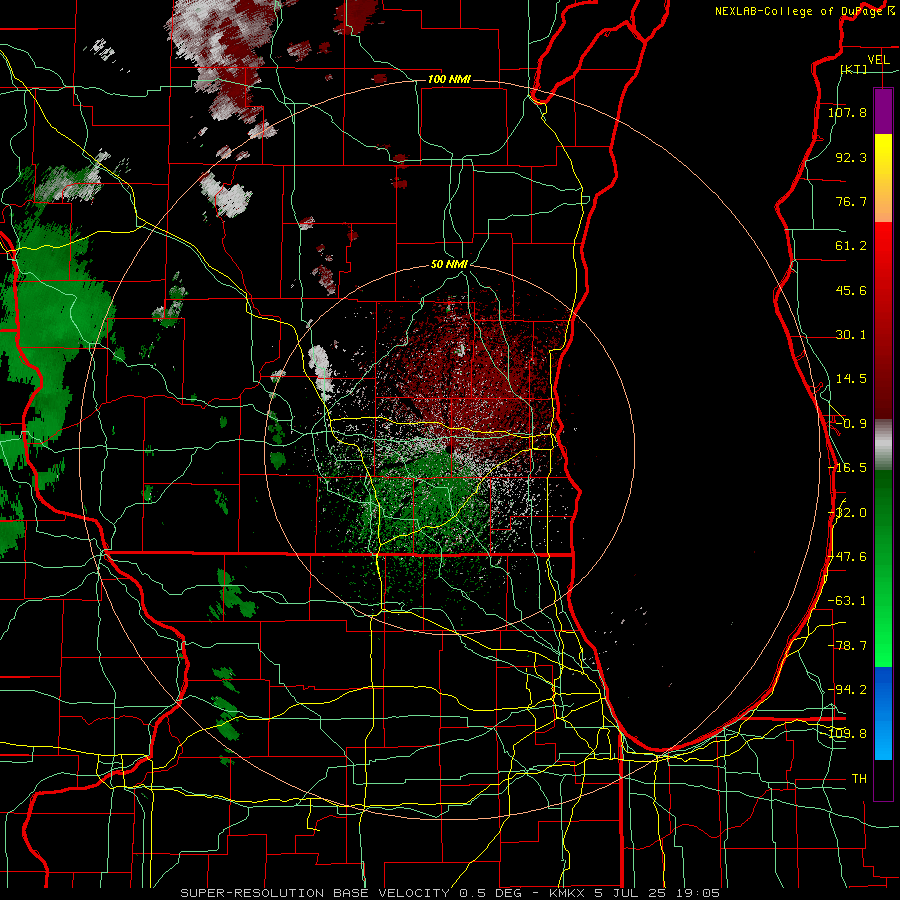The height and width of the screenshot is (900, 900).
Task: Select the -16.5 scale value
Action: (847, 468)
